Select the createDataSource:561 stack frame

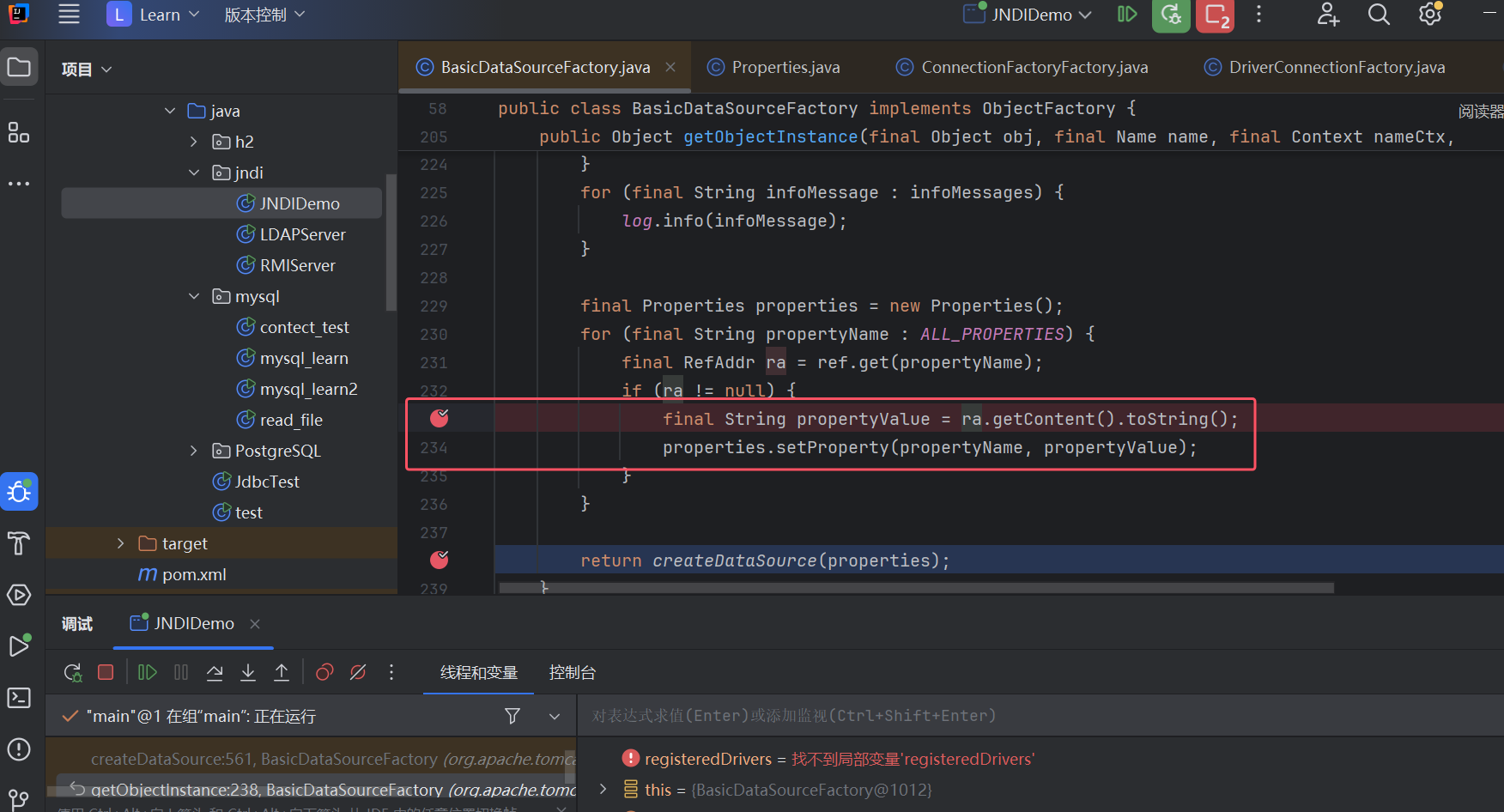pos(311,759)
